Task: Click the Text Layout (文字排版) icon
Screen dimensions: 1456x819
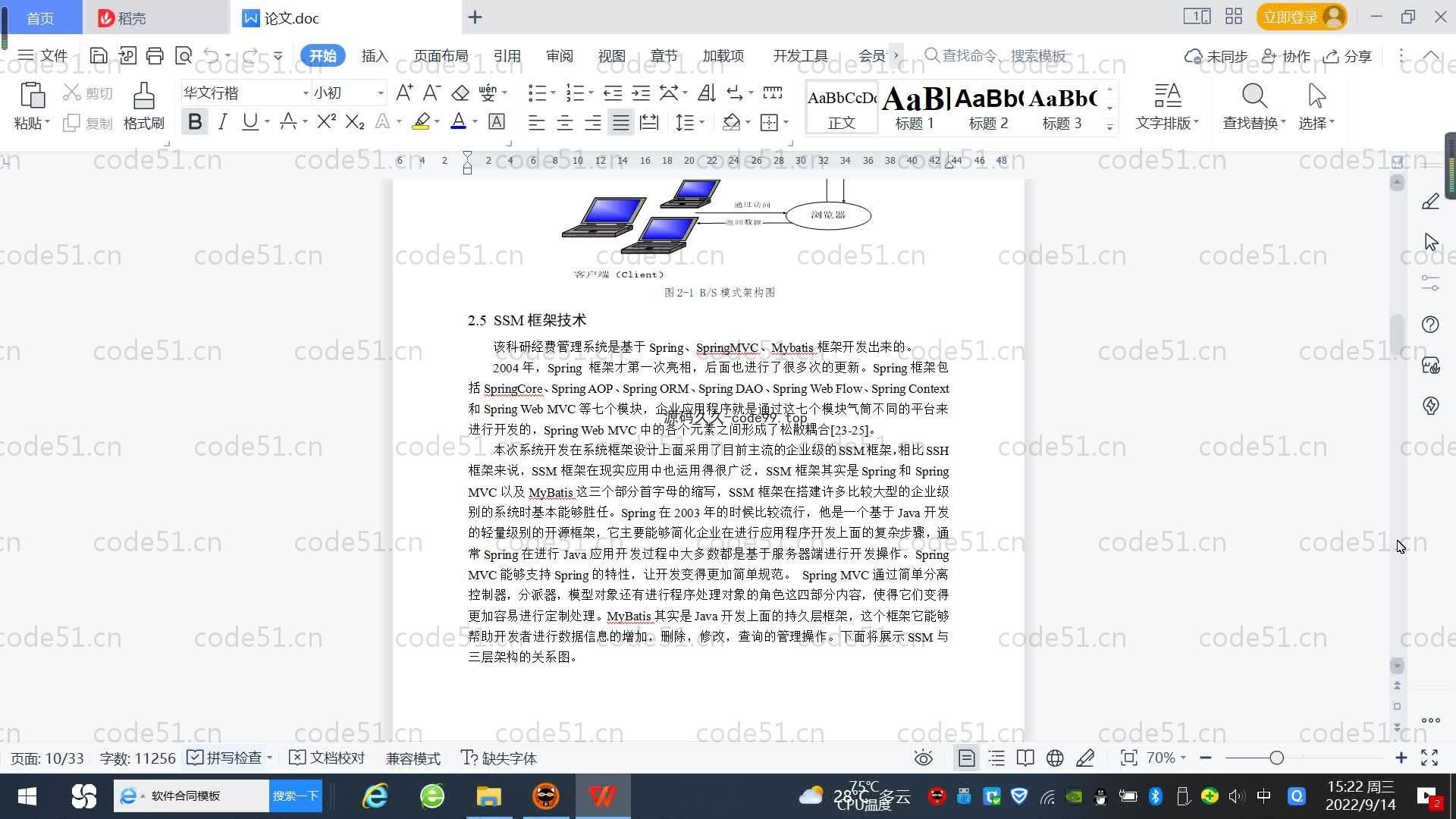Action: point(1167,96)
